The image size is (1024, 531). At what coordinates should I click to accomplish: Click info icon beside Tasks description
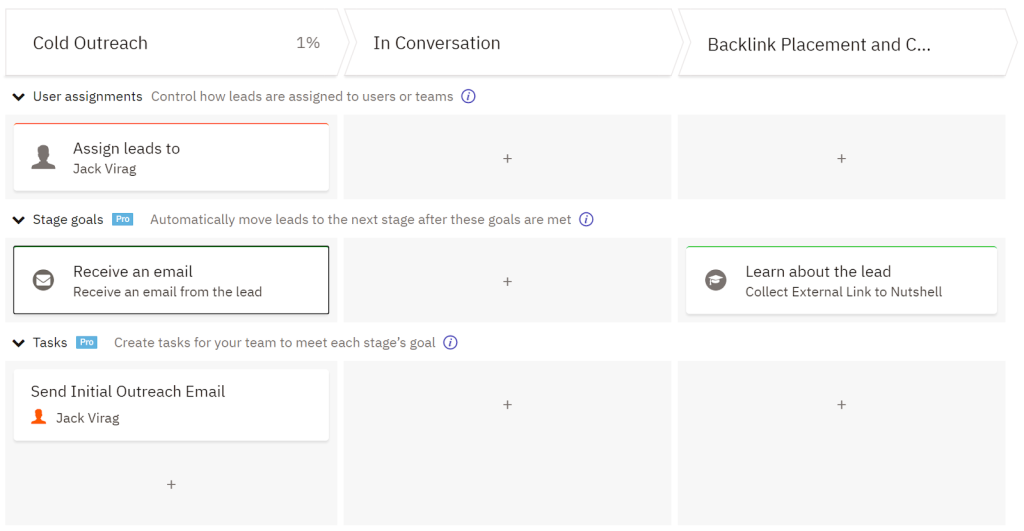[451, 342]
